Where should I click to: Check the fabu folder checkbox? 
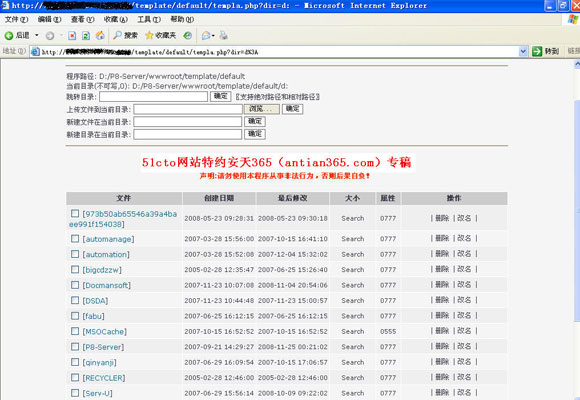pos(75,316)
